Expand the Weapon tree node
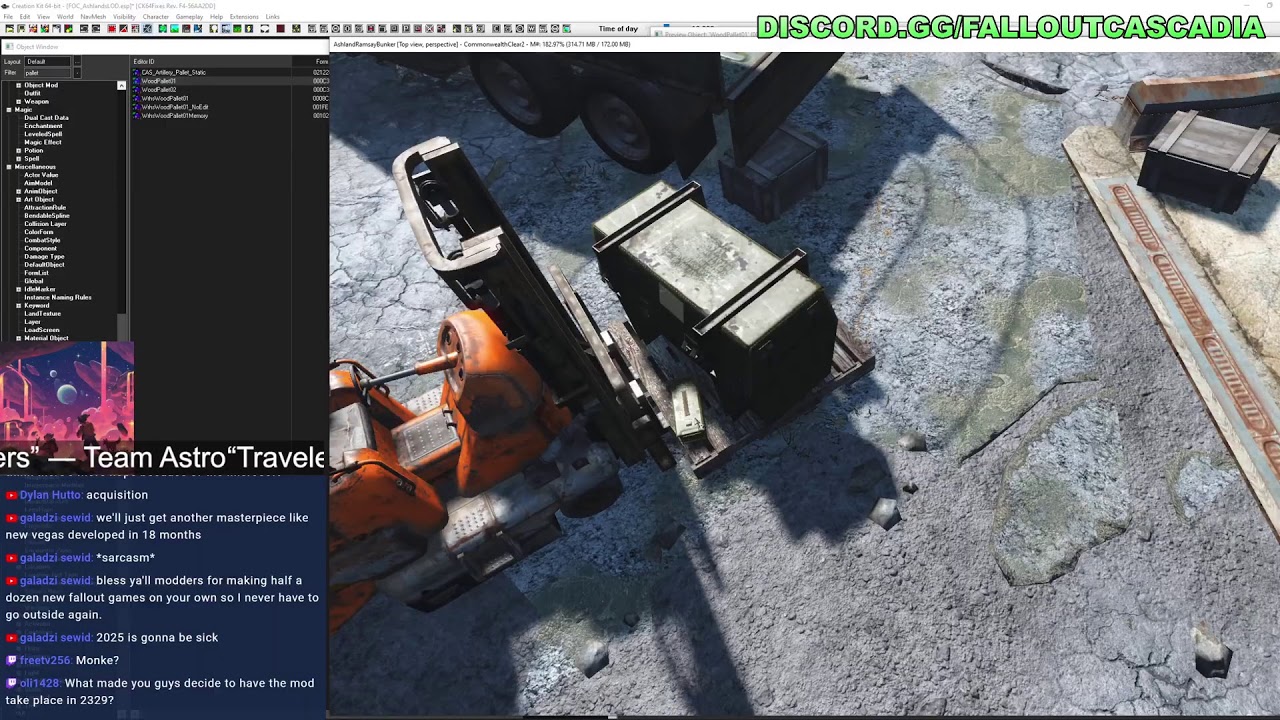This screenshot has width=1280, height=720. (x=18, y=101)
